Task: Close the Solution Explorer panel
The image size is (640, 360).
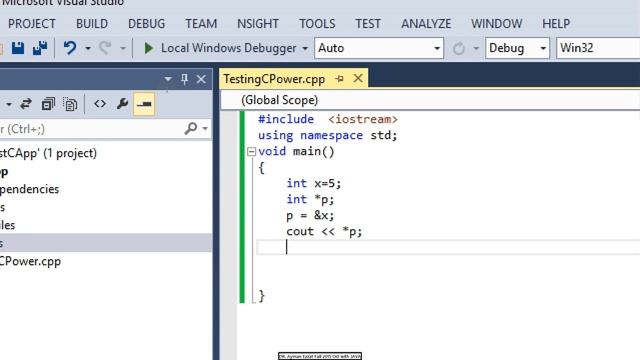Action: pos(201,79)
